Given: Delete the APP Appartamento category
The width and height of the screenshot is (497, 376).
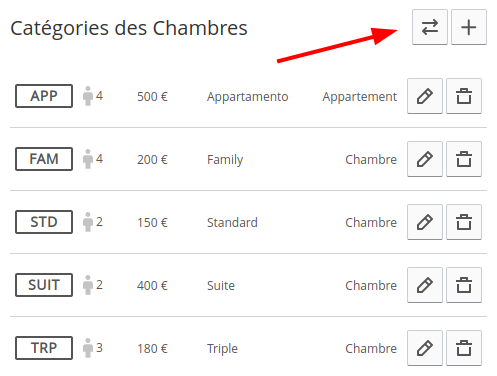Looking at the screenshot, I should [464, 96].
